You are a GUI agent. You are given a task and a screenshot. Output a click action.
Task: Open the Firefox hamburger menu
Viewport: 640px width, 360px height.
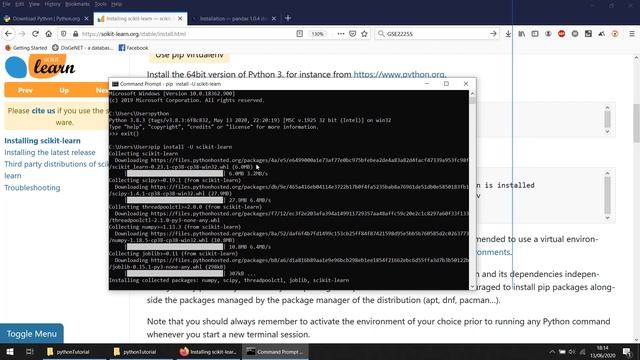[631, 34]
